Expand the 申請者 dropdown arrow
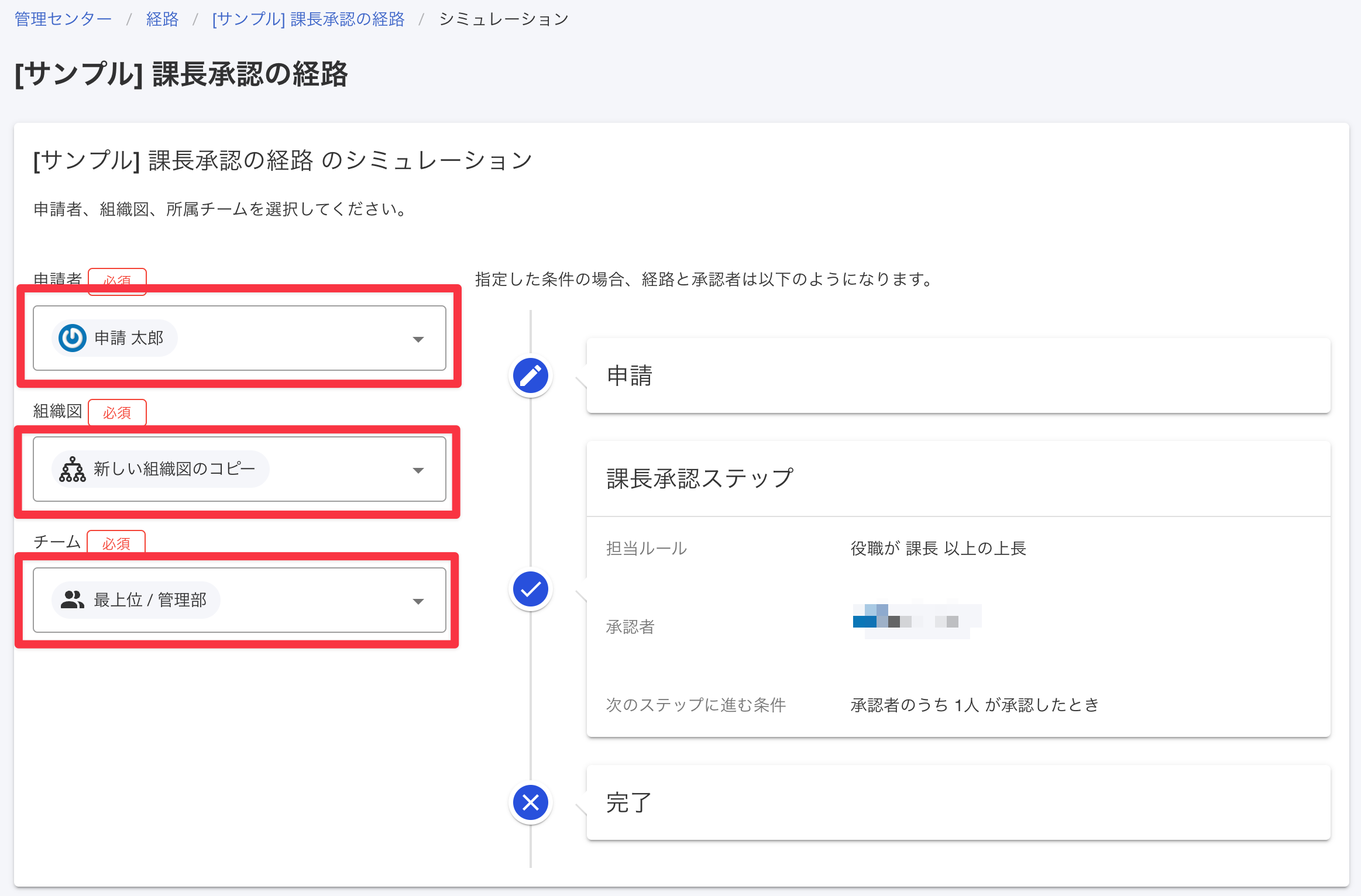 point(418,339)
